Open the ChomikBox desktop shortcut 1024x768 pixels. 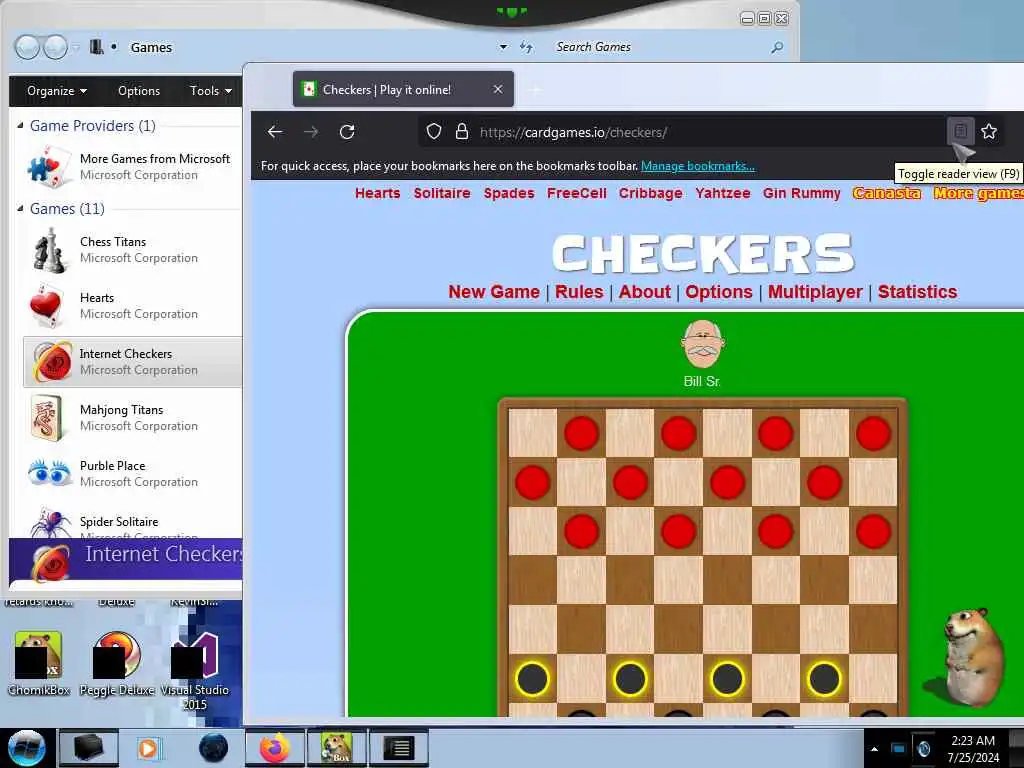pyautogui.click(x=39, y=663)
